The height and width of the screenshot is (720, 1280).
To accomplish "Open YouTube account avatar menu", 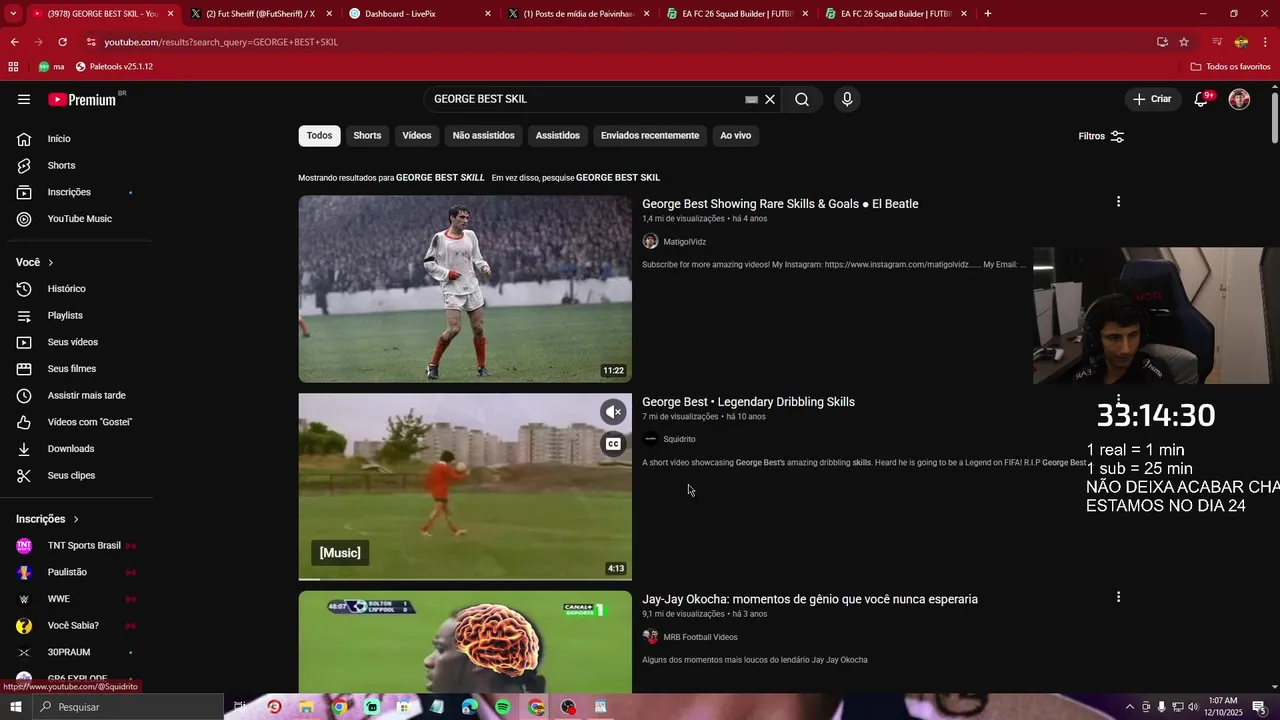I will pos(1239,99).
